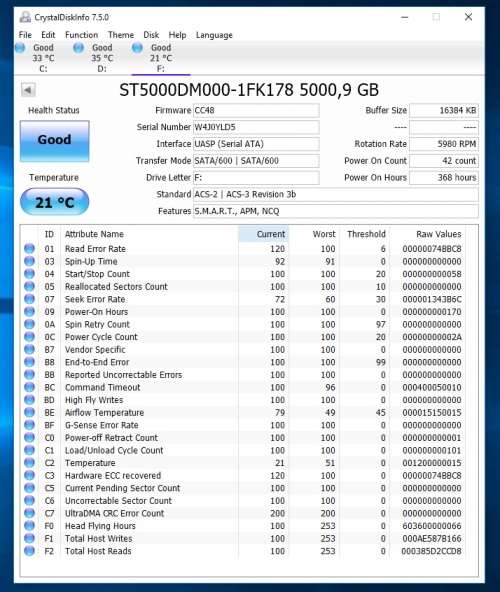Click status orb for Hardware ECC recovered
500x592 pixels.
[x=29, y=475]
